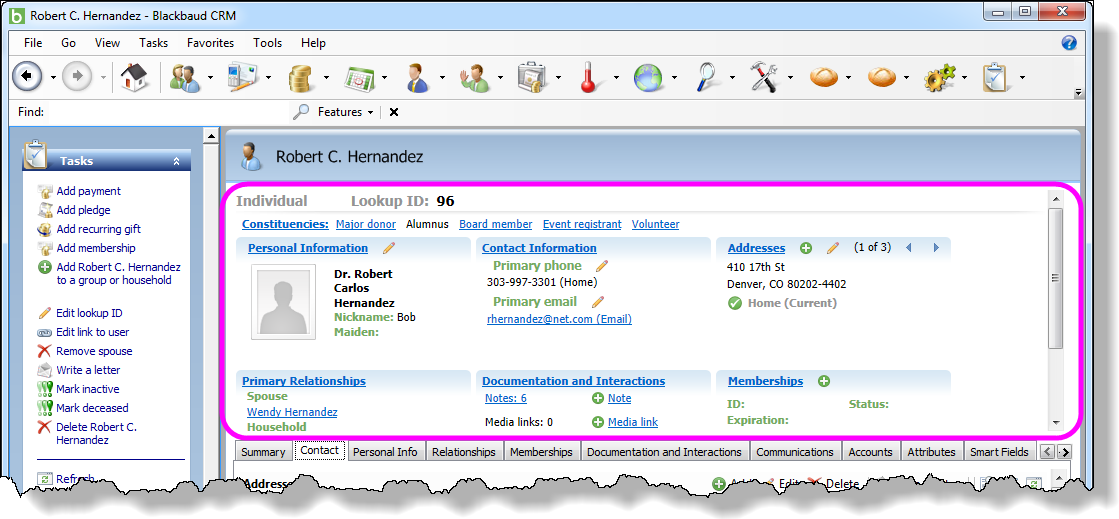
Task: Click the summary panel scroll down arrow
Action: coord(1055,423)
